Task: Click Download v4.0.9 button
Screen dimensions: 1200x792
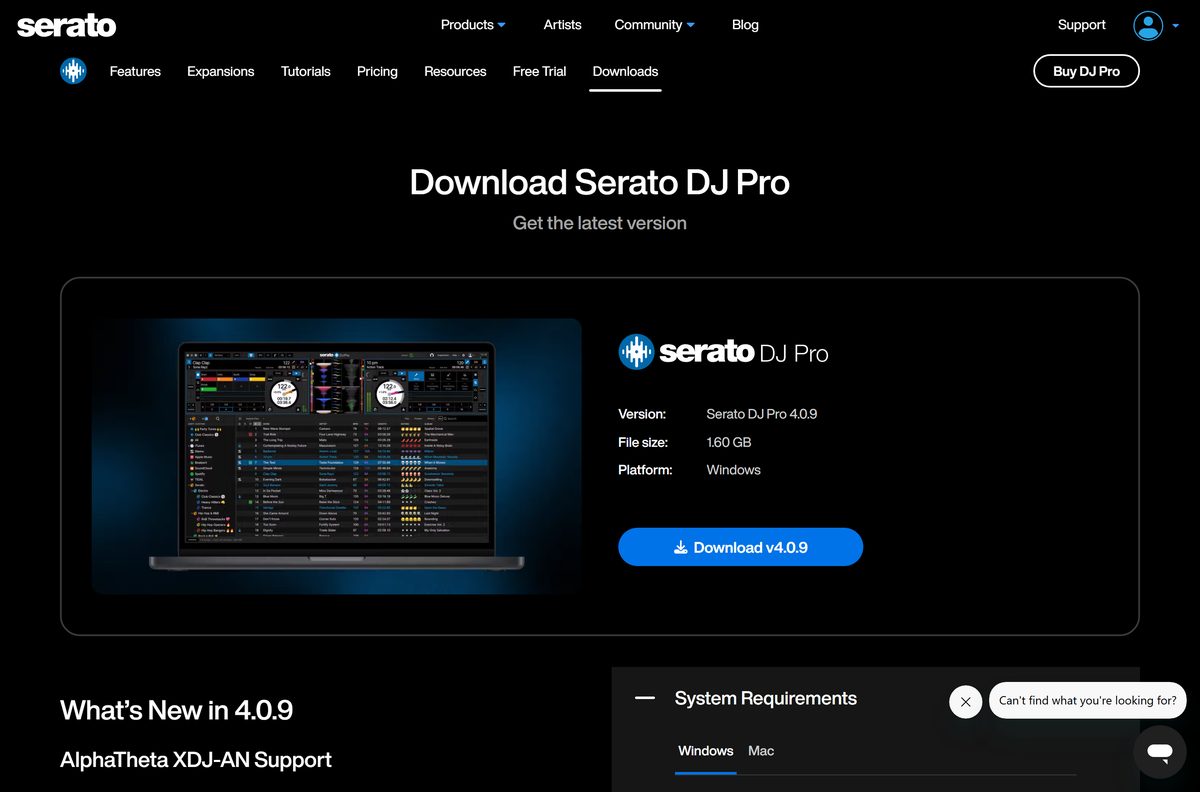Action: pos(740,547)
